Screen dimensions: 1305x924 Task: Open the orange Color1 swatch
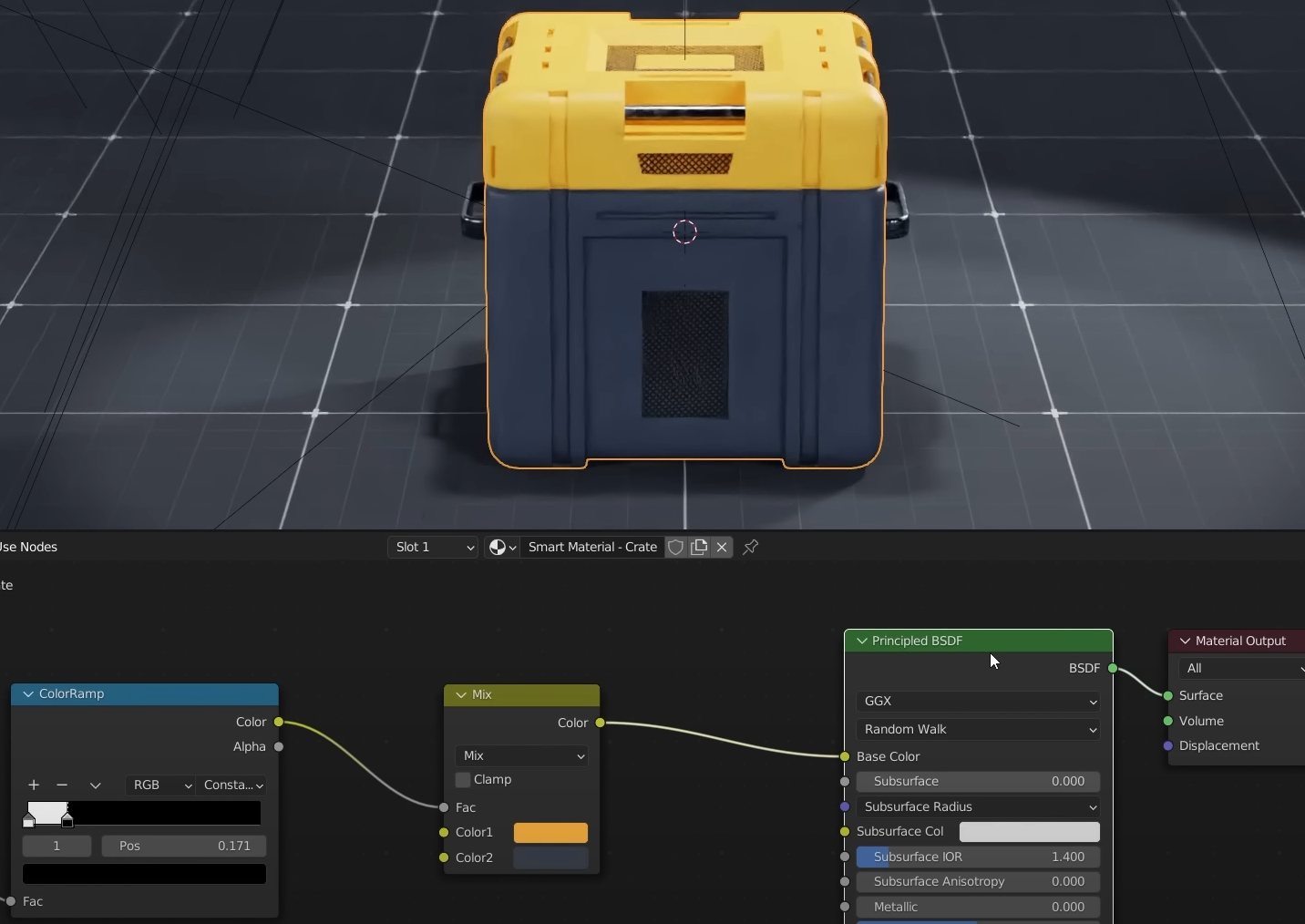click(x=551, y=833)
